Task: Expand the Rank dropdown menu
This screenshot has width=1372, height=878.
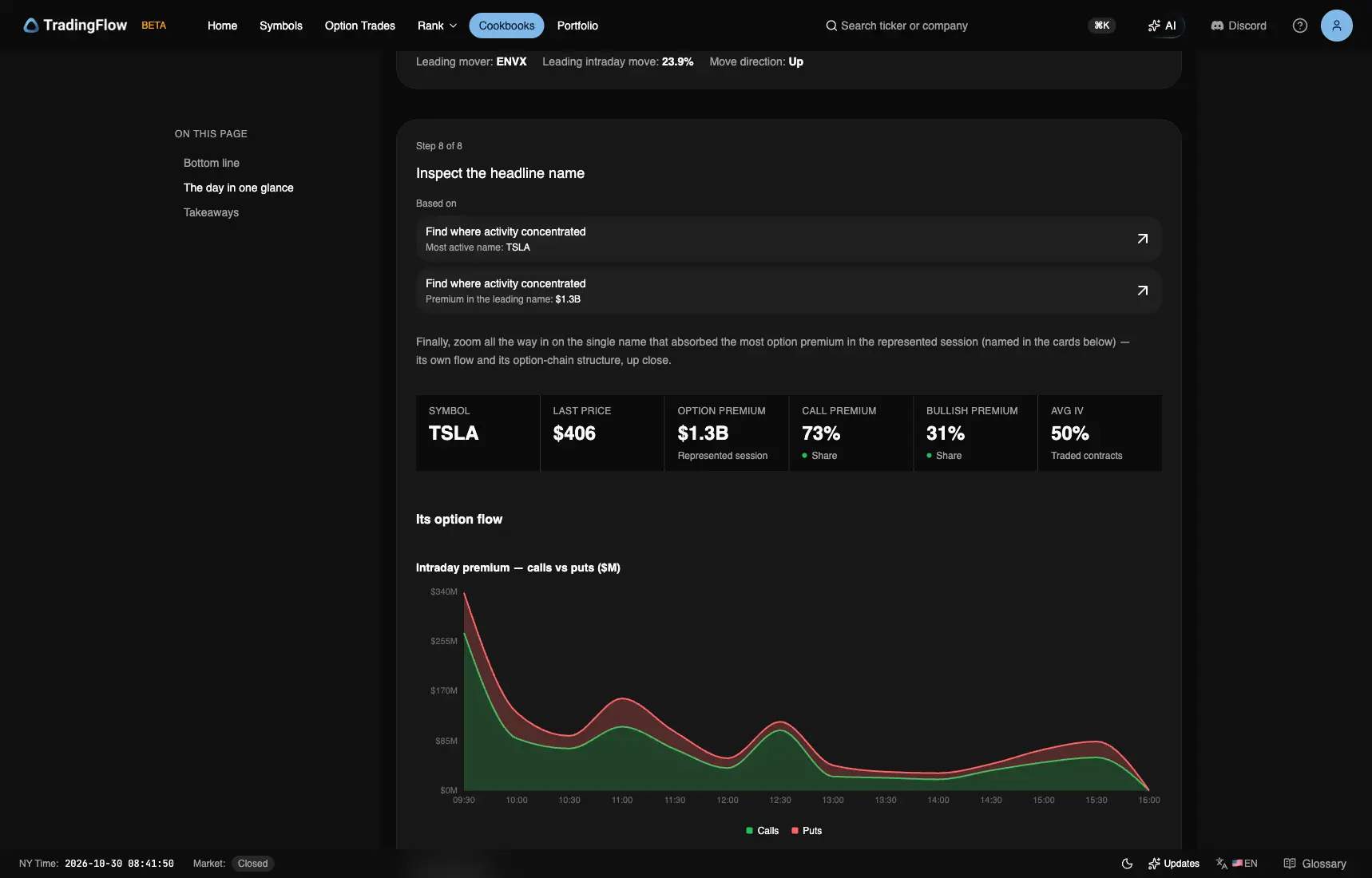Action: (438, 26)
